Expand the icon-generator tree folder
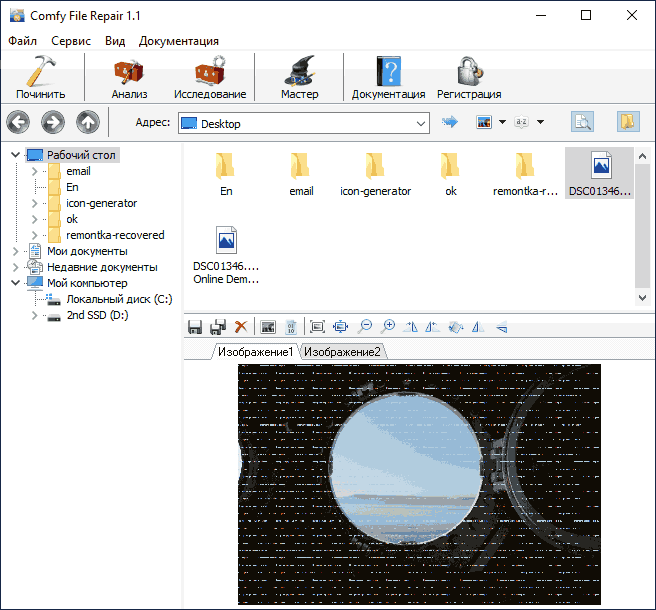This screenshot has width=656, height=610. (x=34, y=203)
